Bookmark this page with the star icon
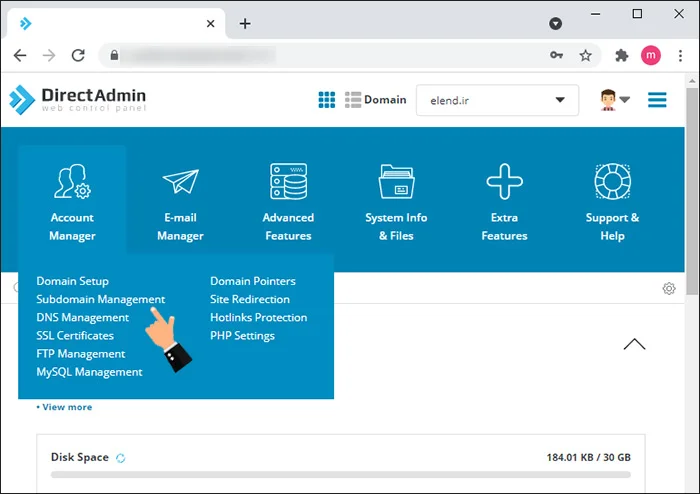The image size is (700, 494). coord(586,56)
